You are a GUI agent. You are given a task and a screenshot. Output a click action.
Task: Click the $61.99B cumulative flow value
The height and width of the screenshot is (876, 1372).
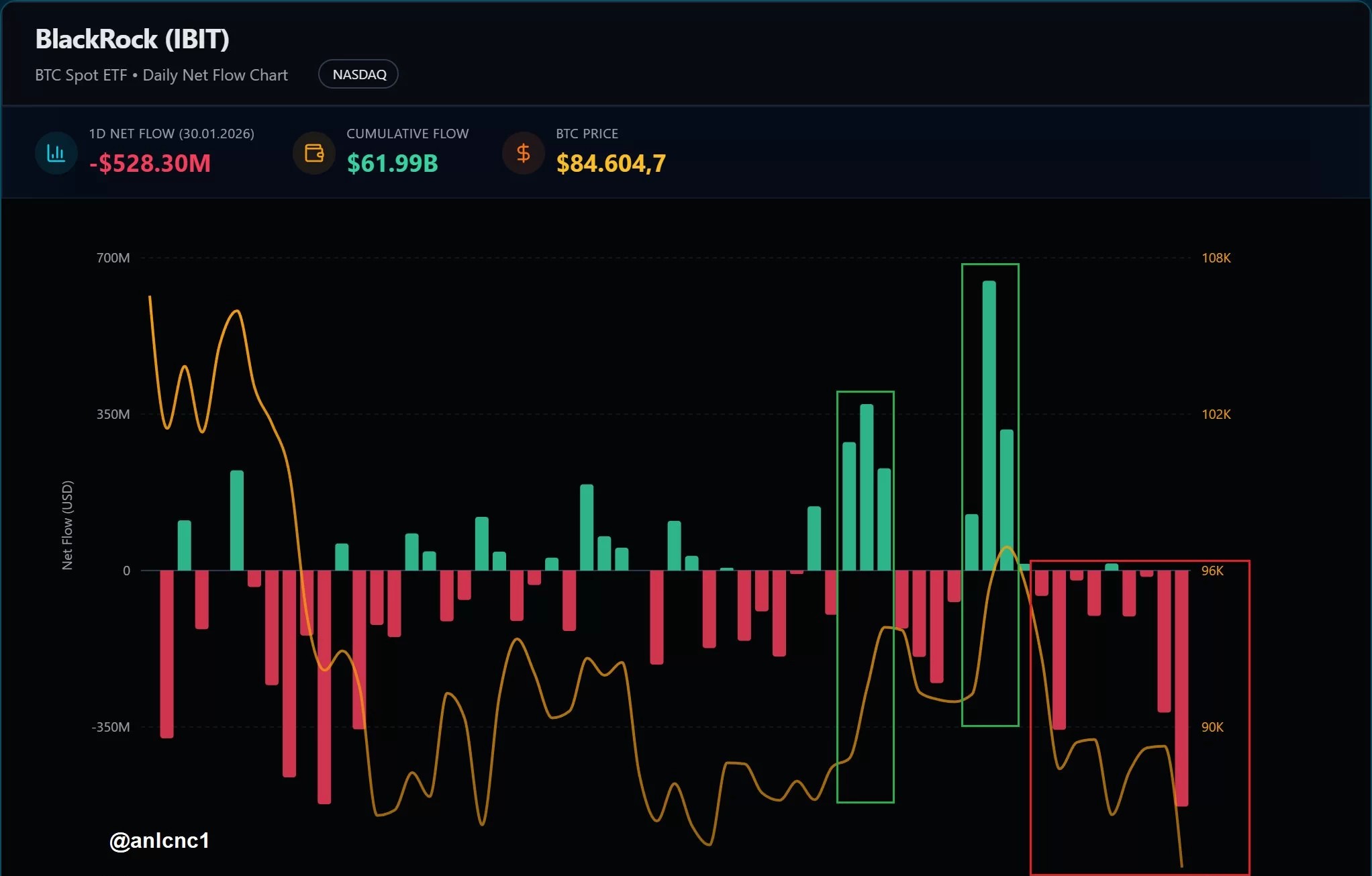pos(393,163)
